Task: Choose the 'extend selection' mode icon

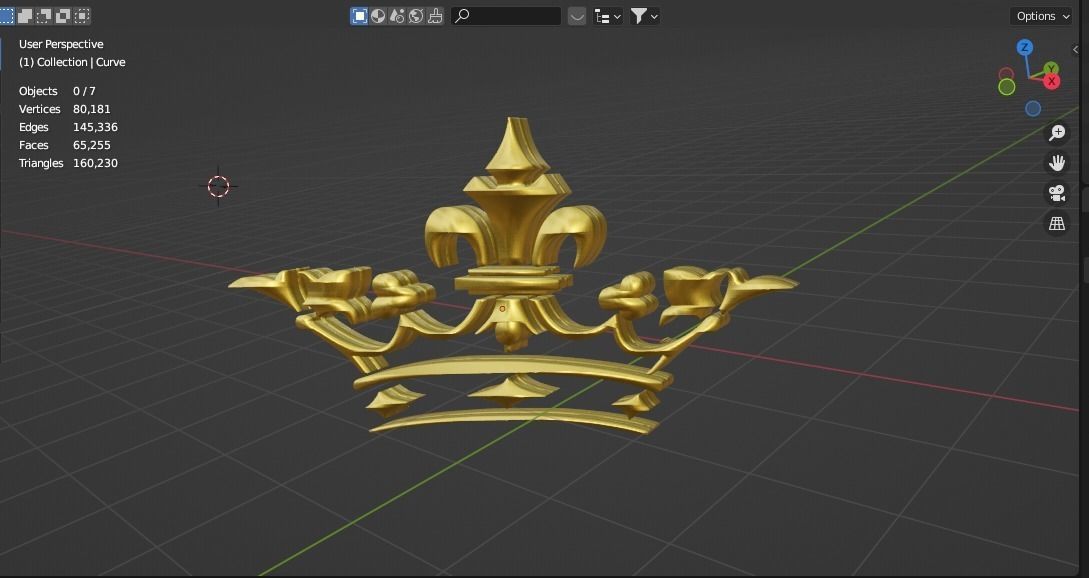Action: click(25, 15)
